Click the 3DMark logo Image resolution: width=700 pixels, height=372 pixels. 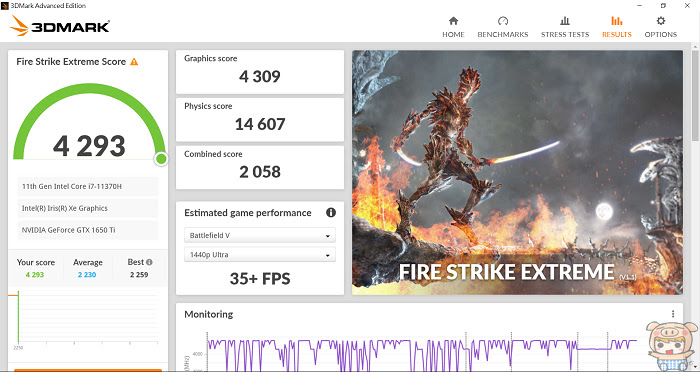[59, 26]
